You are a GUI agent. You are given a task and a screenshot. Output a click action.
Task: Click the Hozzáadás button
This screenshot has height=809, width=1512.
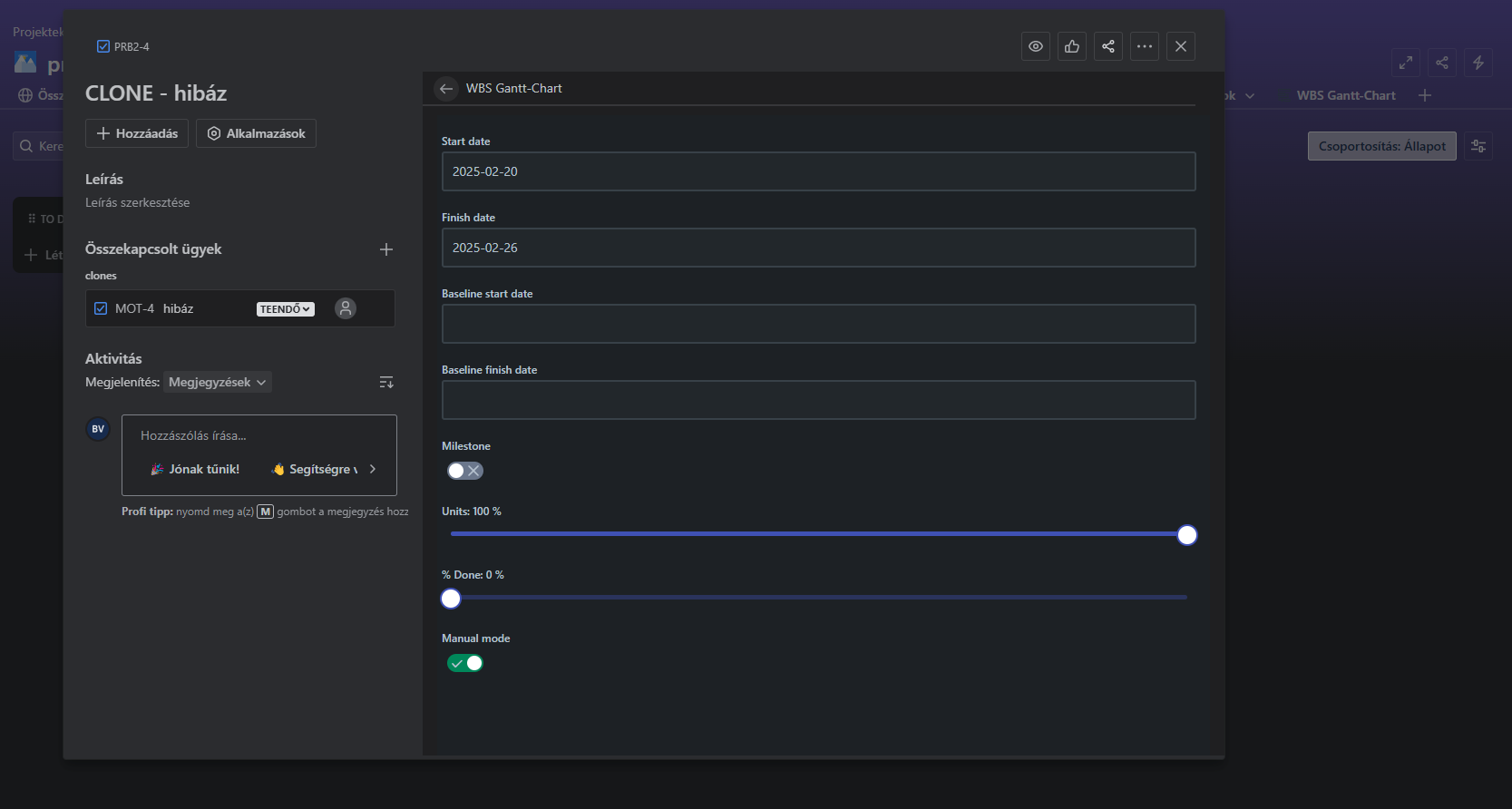pos(137,133)
